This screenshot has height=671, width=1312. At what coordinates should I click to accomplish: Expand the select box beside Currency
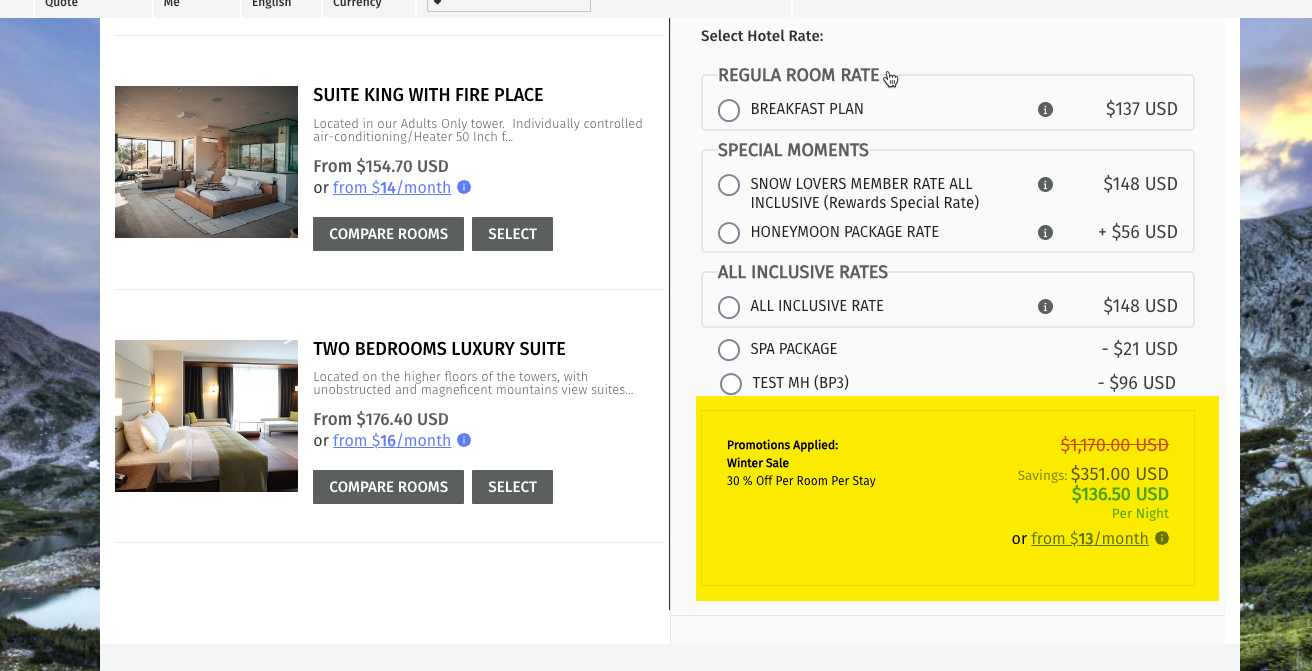tap(508, 5)
